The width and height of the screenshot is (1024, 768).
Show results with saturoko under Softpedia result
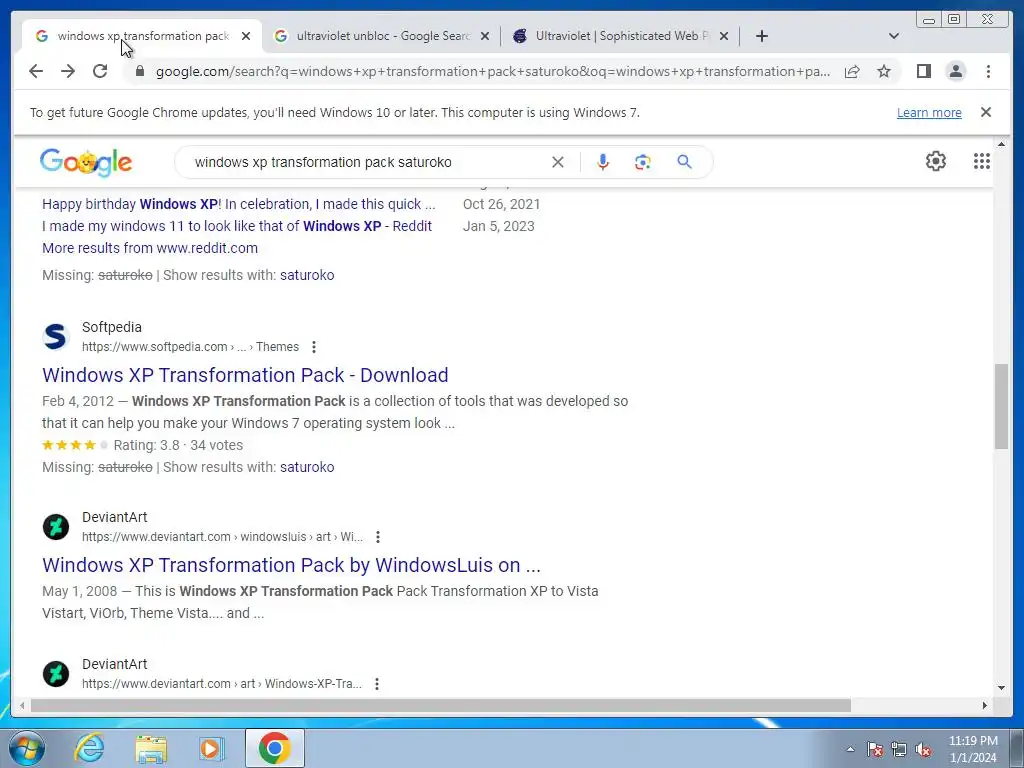(x=307, y=467)
